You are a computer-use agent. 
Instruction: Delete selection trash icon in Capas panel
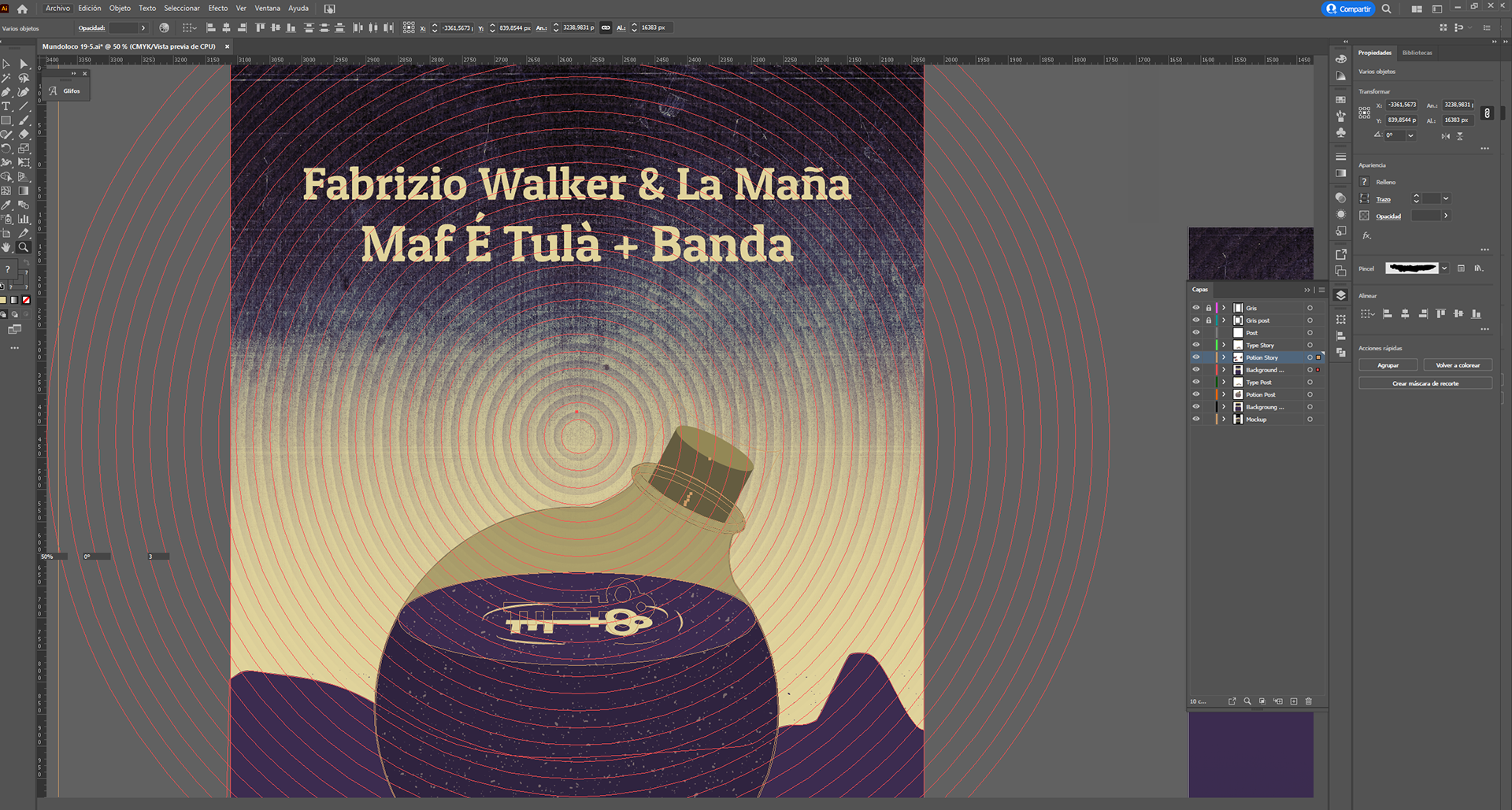pyautogui.click(x=1309, y=701)
